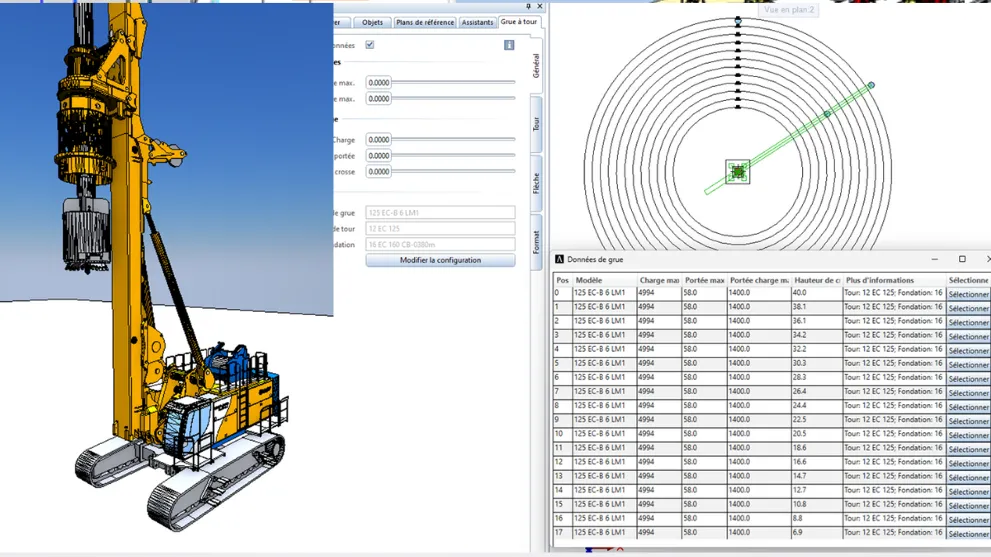Click the pin icon on the palette header
Viewport: 991px width, 557px height.
click(x=529, y=6)
